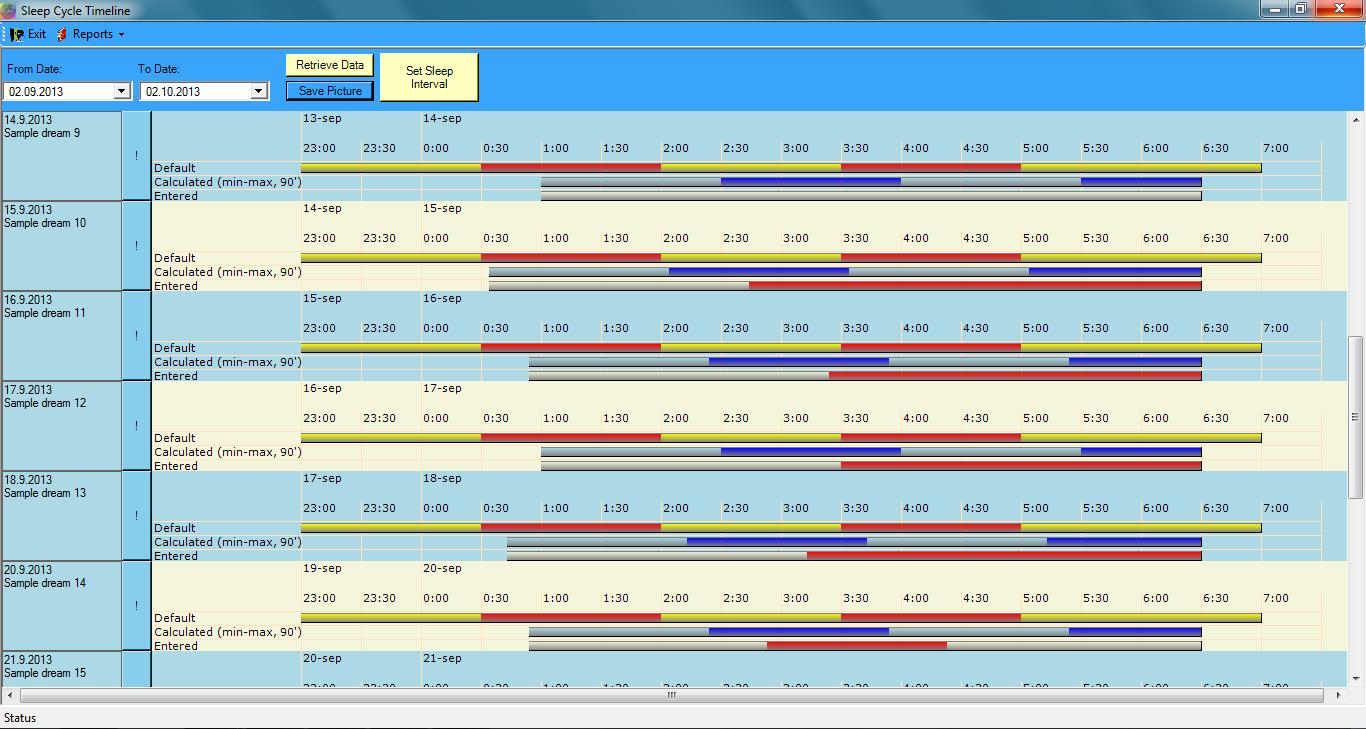Click the exclamation marker for Sample dream 11
The height and width of the screenshot is (729, 1366).
(x=136, y=335)
